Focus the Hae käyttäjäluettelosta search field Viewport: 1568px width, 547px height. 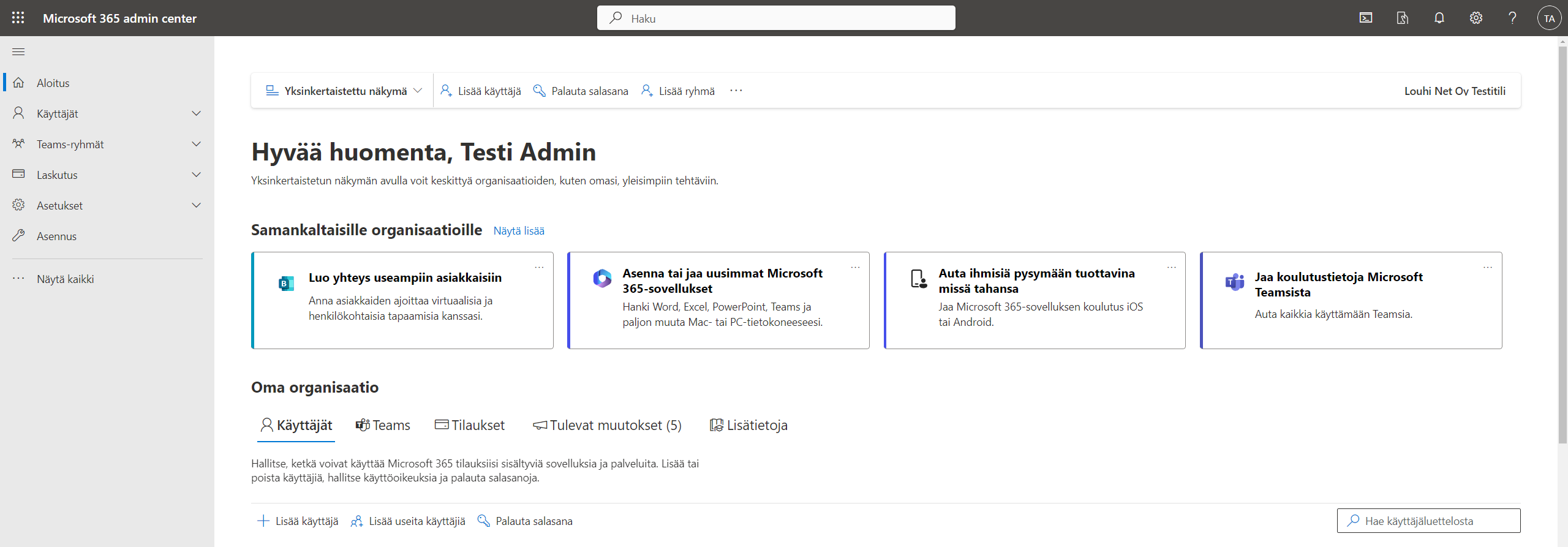click(x=1429, y=521)
